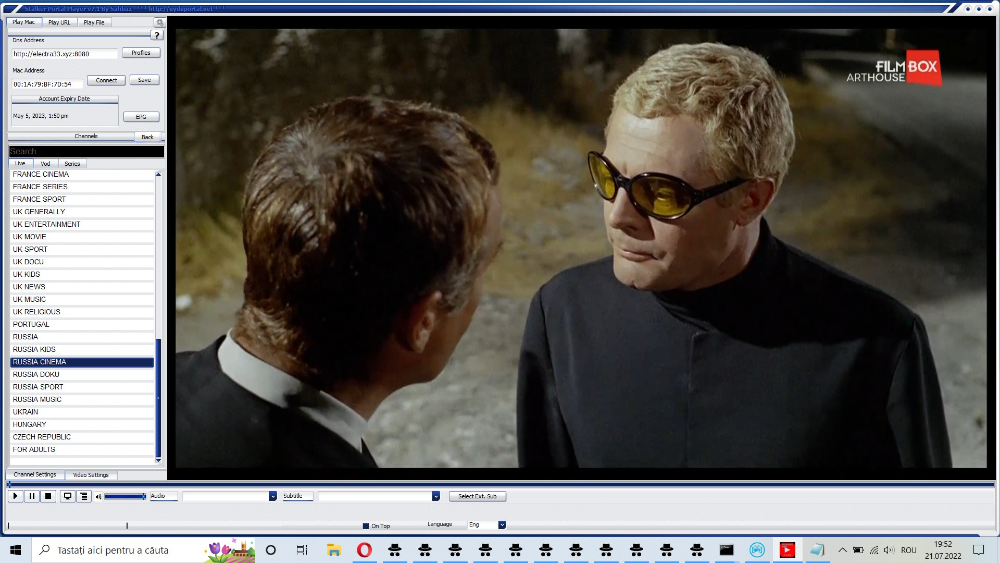Open the blue circular app in taskbar

pyautogui.click(x=757, y=550)
